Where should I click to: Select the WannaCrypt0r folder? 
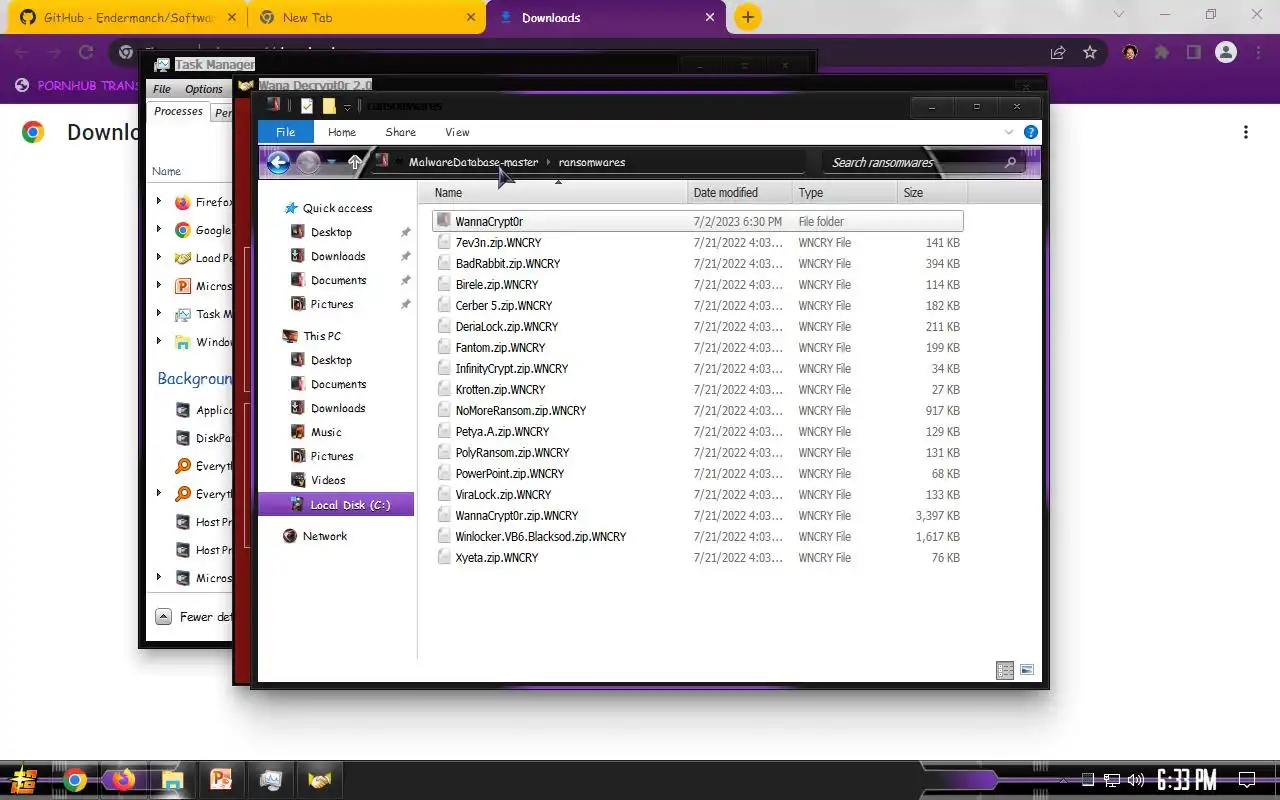[698, 221]
